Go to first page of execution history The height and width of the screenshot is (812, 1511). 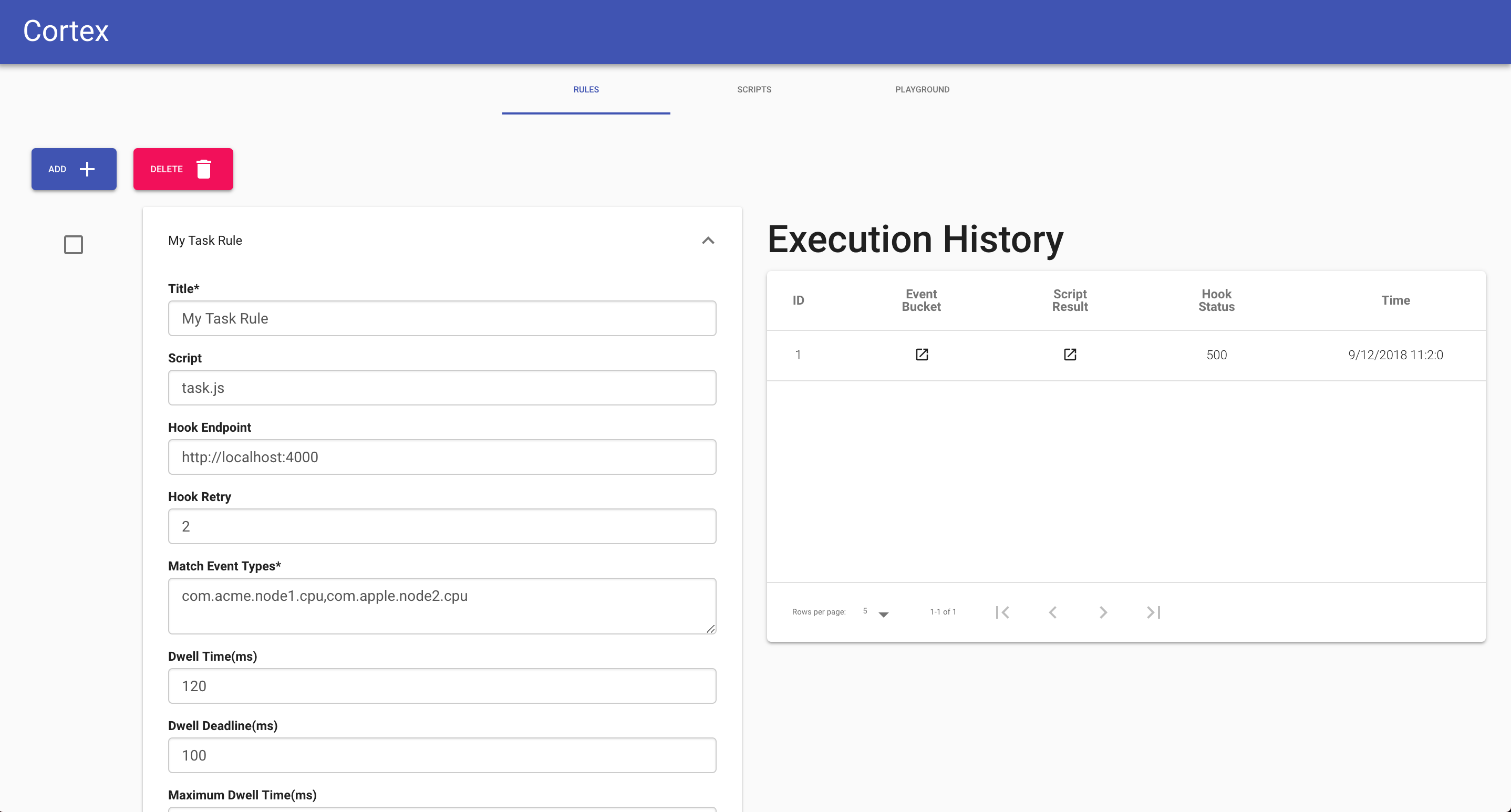(x=1002, y=612)
